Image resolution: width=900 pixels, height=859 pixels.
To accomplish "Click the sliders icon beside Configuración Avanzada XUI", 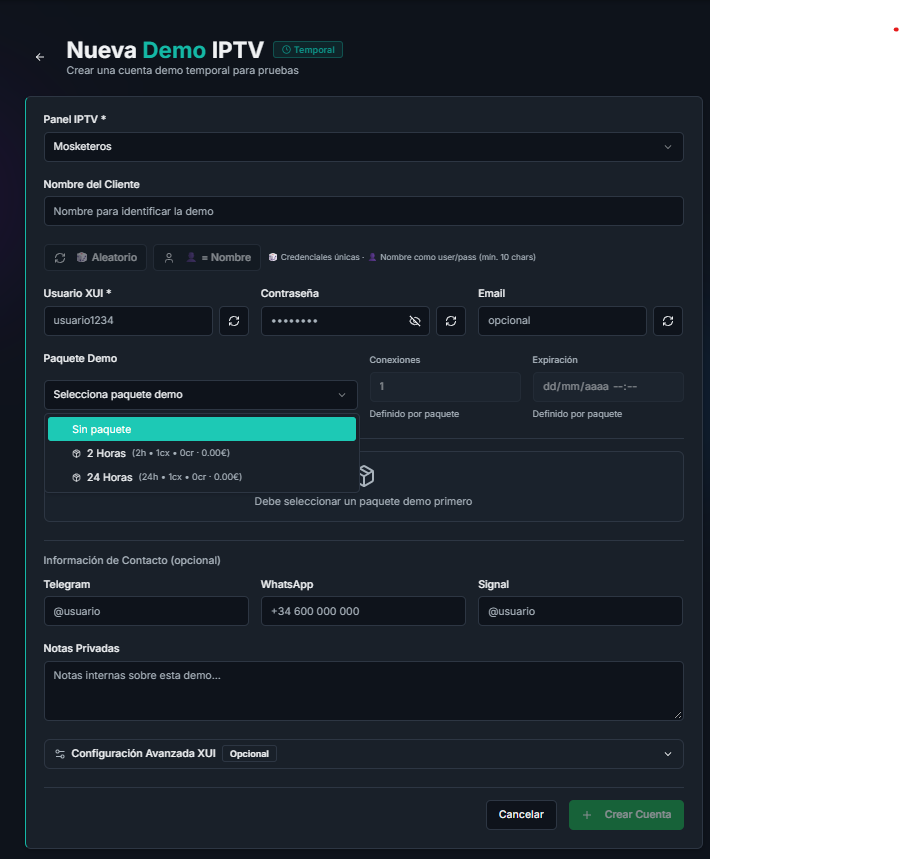I will [60, 754].
